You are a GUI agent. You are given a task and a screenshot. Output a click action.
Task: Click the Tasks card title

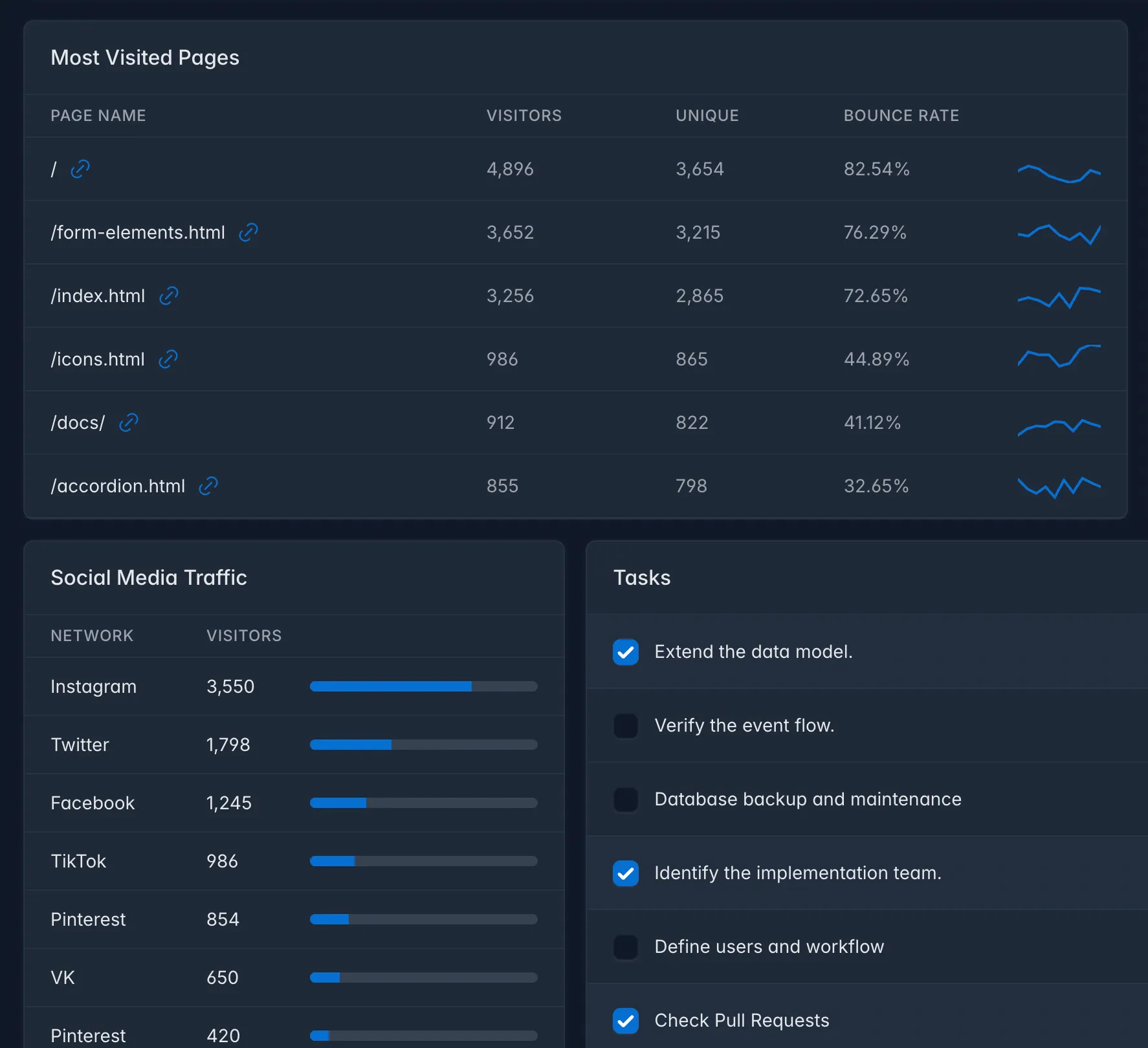642,578
